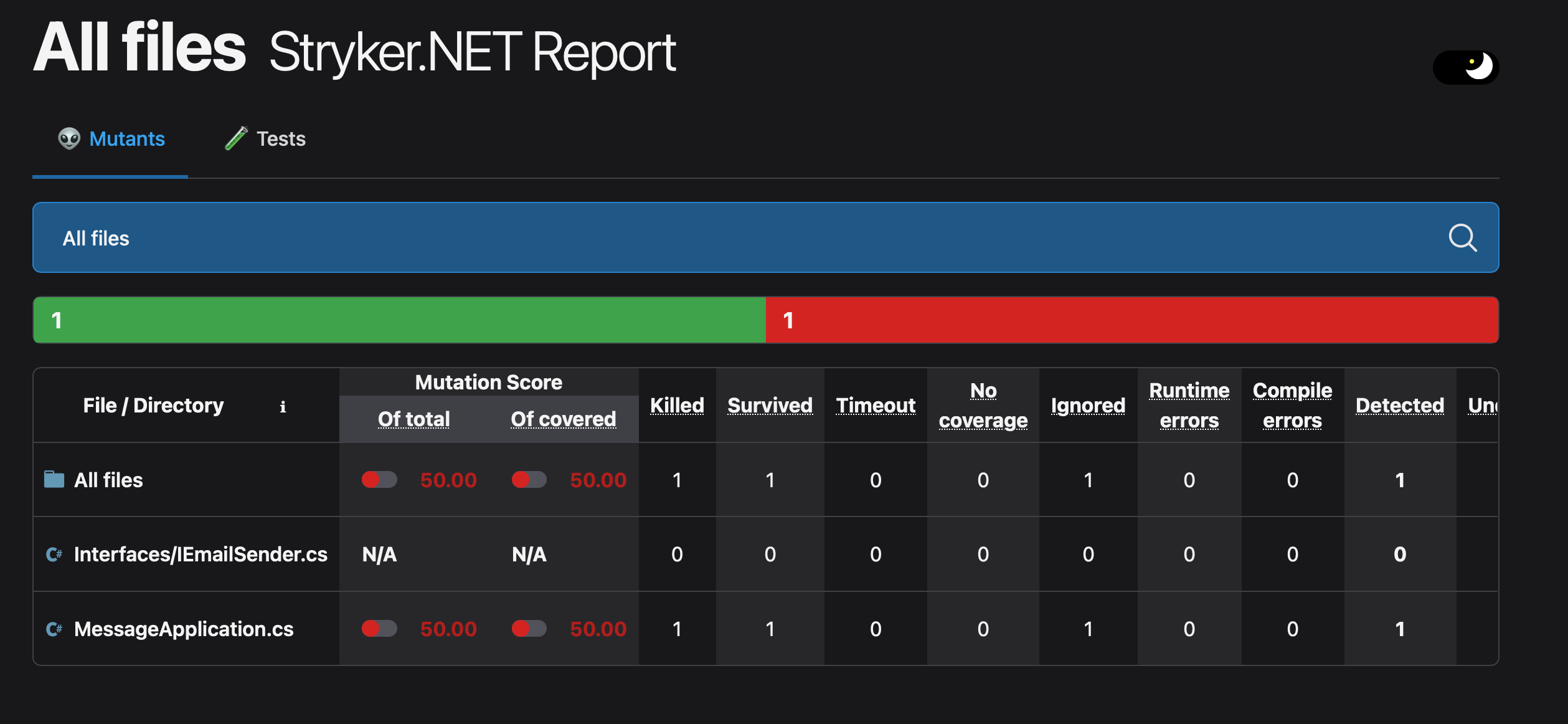Click All files Of total score bar
This screenshot has width=1568, height=724.
379,479
